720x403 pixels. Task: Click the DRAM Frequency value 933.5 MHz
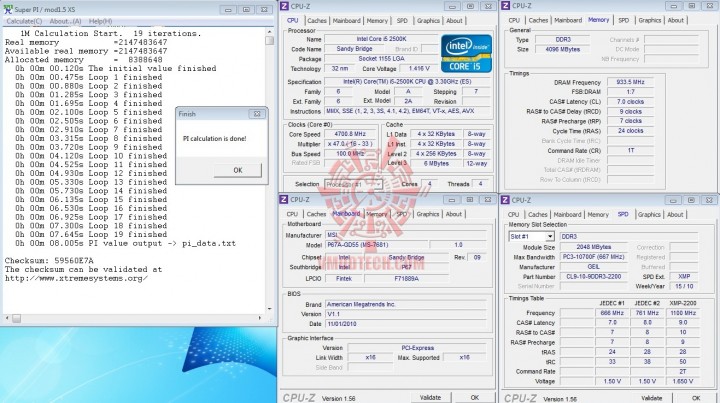630,82
